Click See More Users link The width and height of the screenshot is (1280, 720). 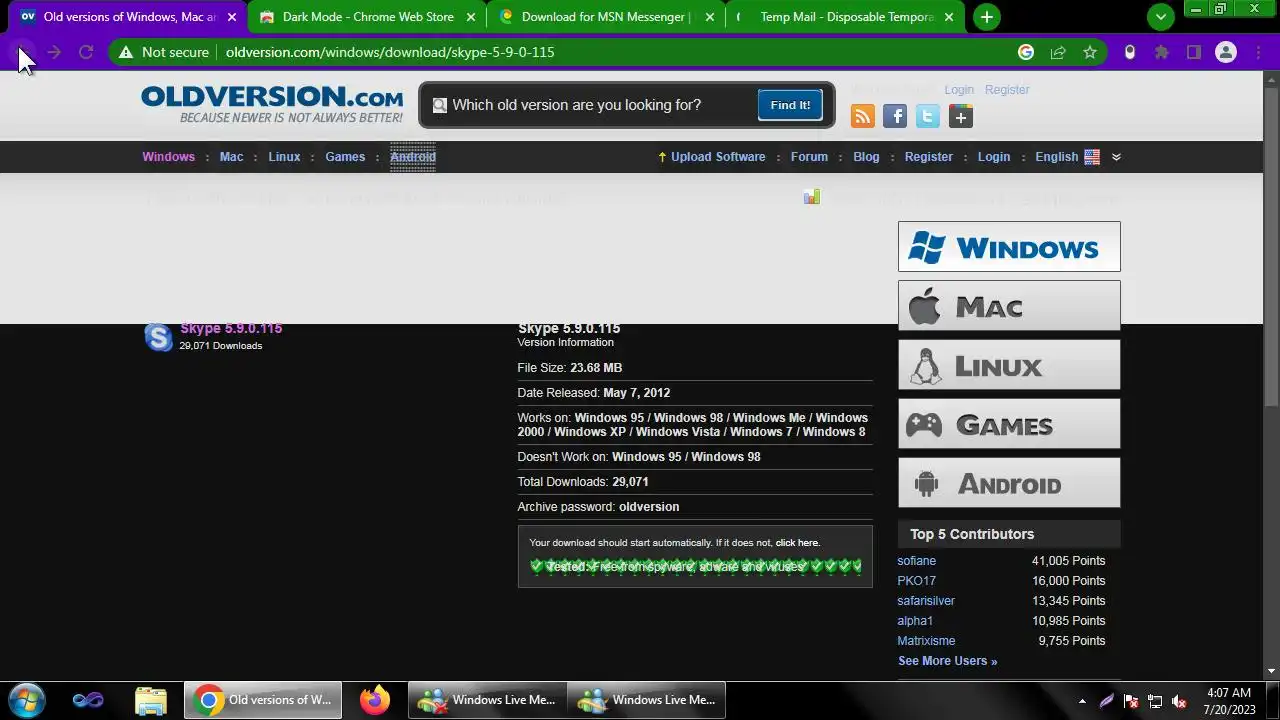click(x=947, y=661)
